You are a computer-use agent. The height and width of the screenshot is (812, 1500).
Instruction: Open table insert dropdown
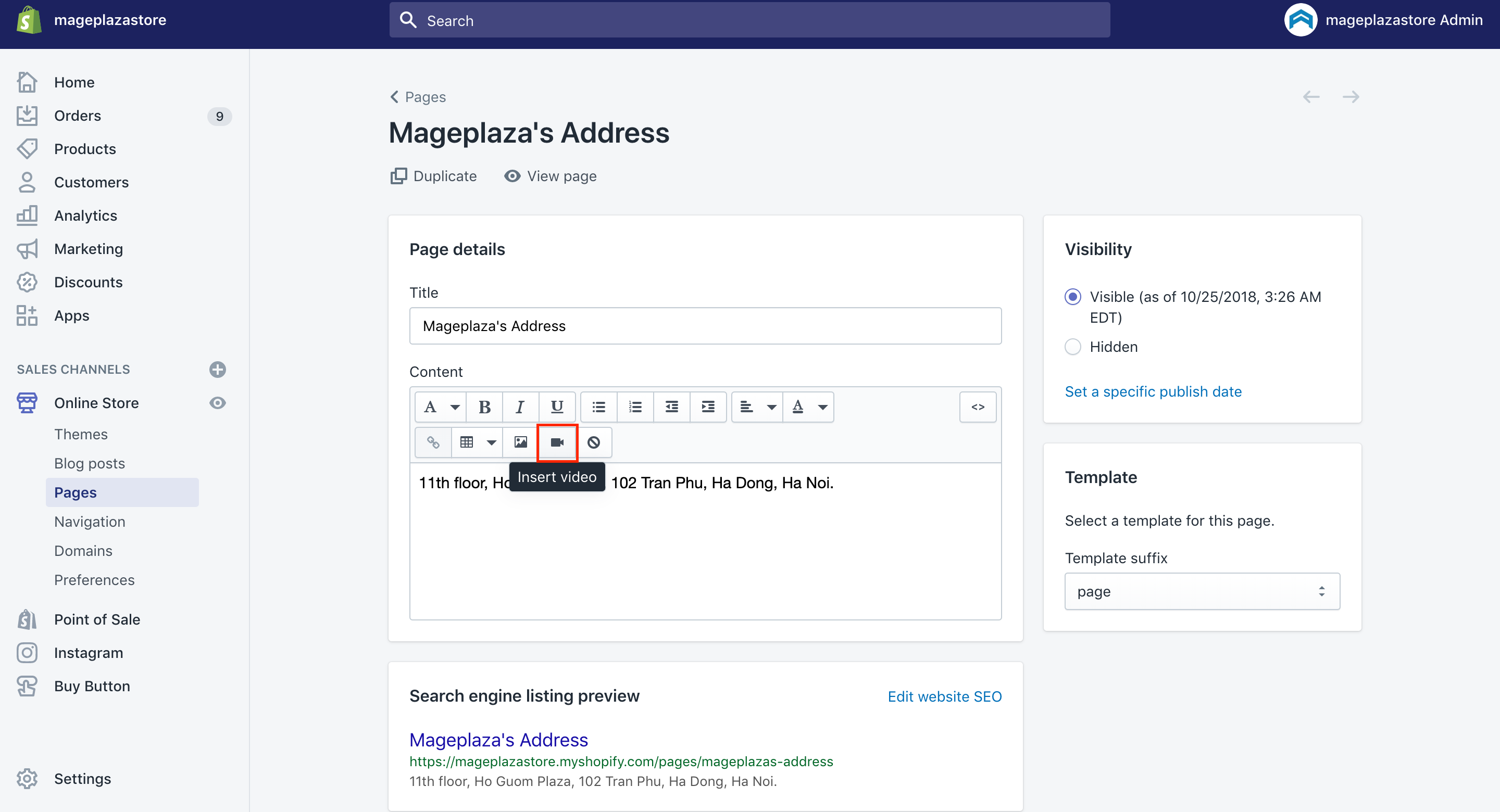point(477,442)
